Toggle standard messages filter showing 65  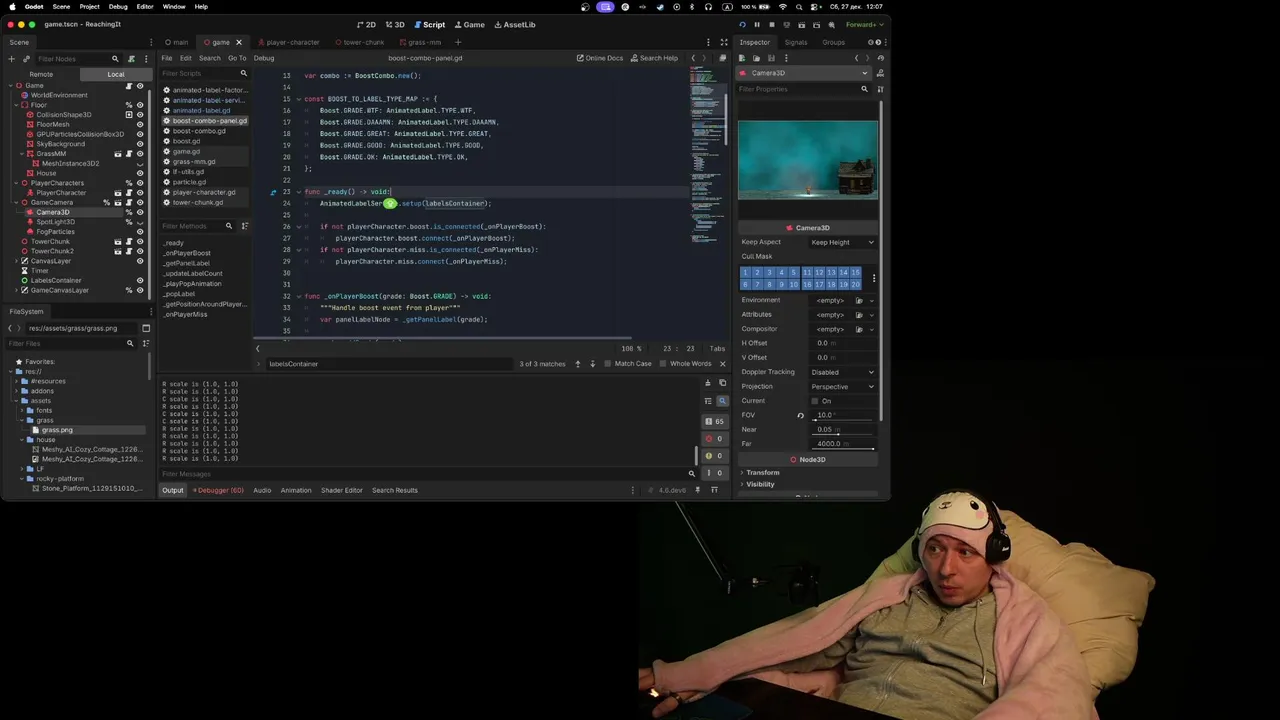coord(714,422)
